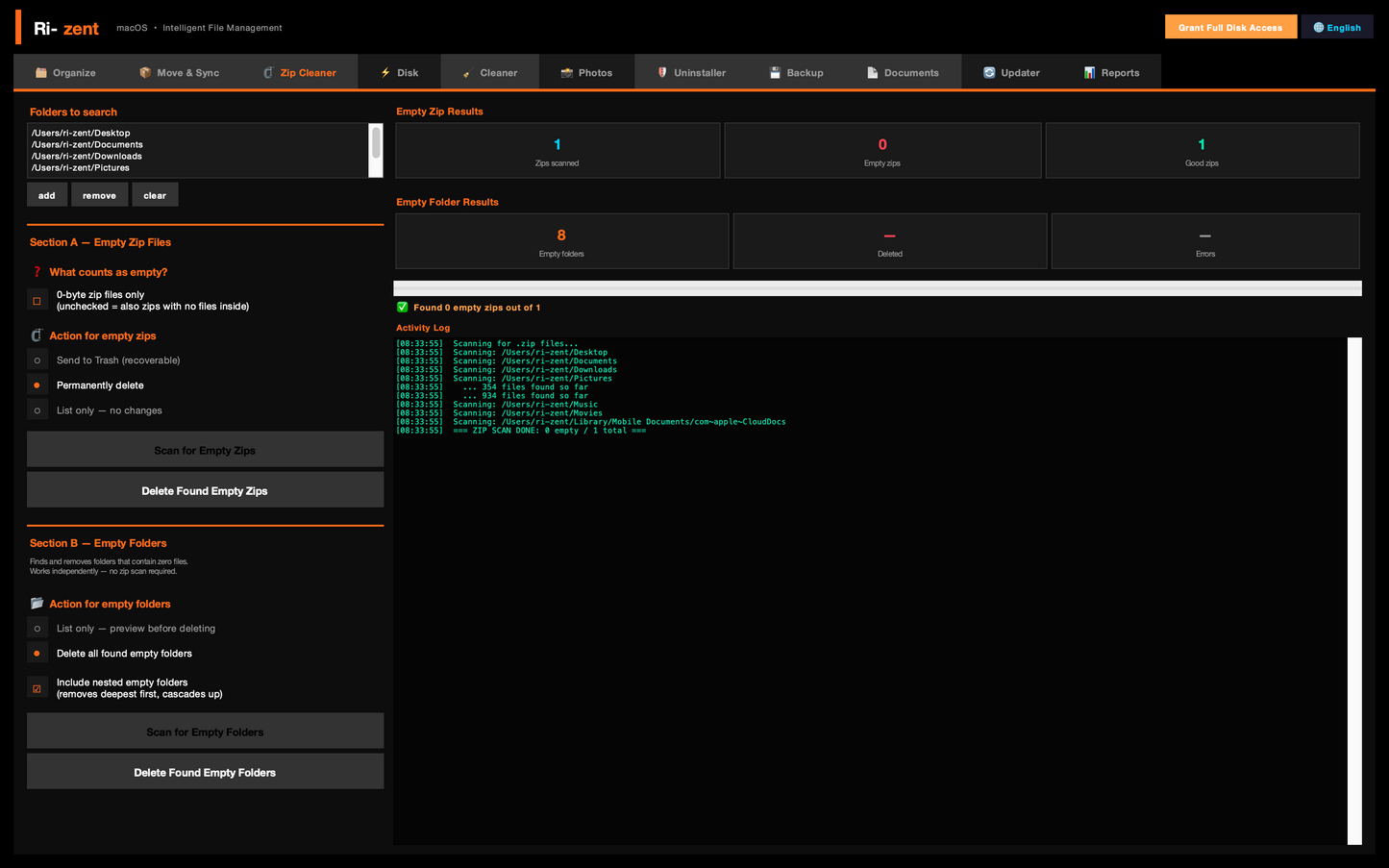Click the CloudDocs scanning log line
1389x868 pixels.
591,422
